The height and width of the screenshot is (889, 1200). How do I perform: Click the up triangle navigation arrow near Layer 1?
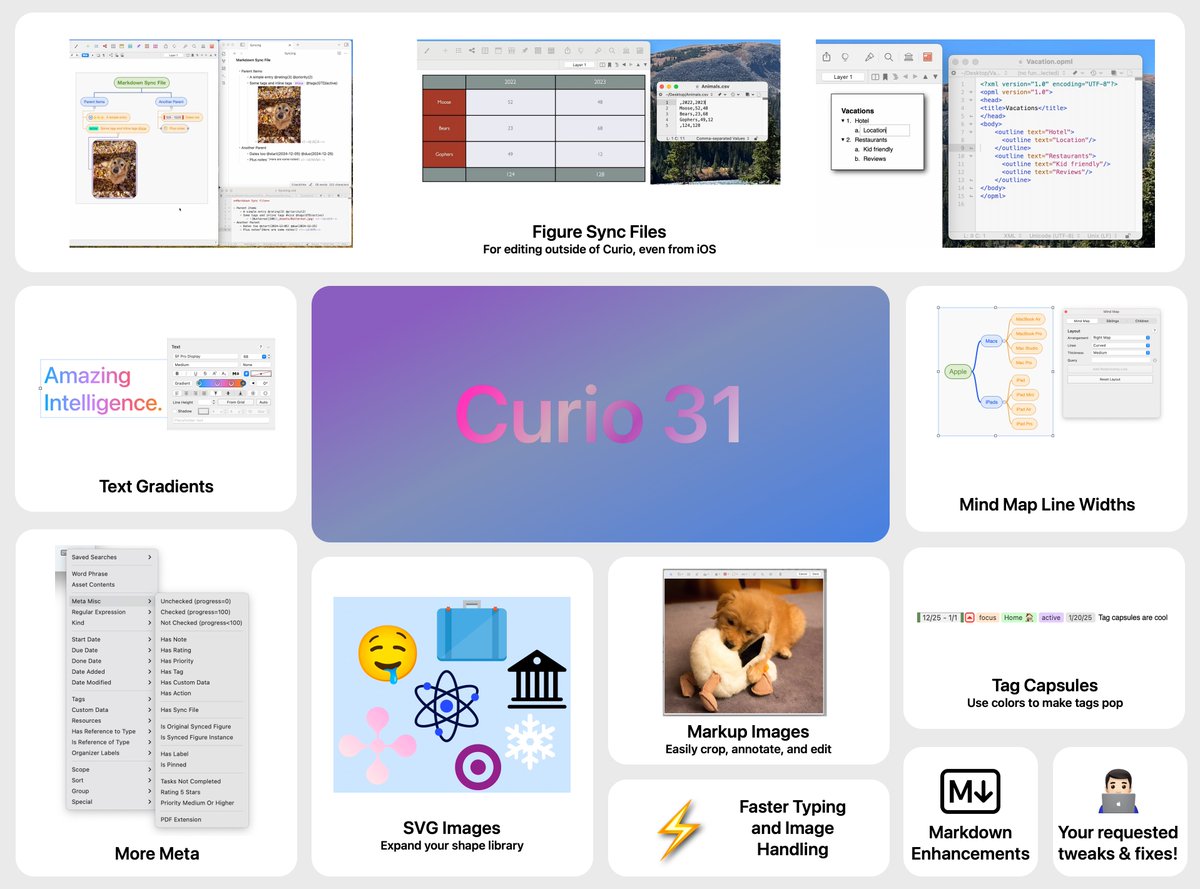(x=926, y=77)
